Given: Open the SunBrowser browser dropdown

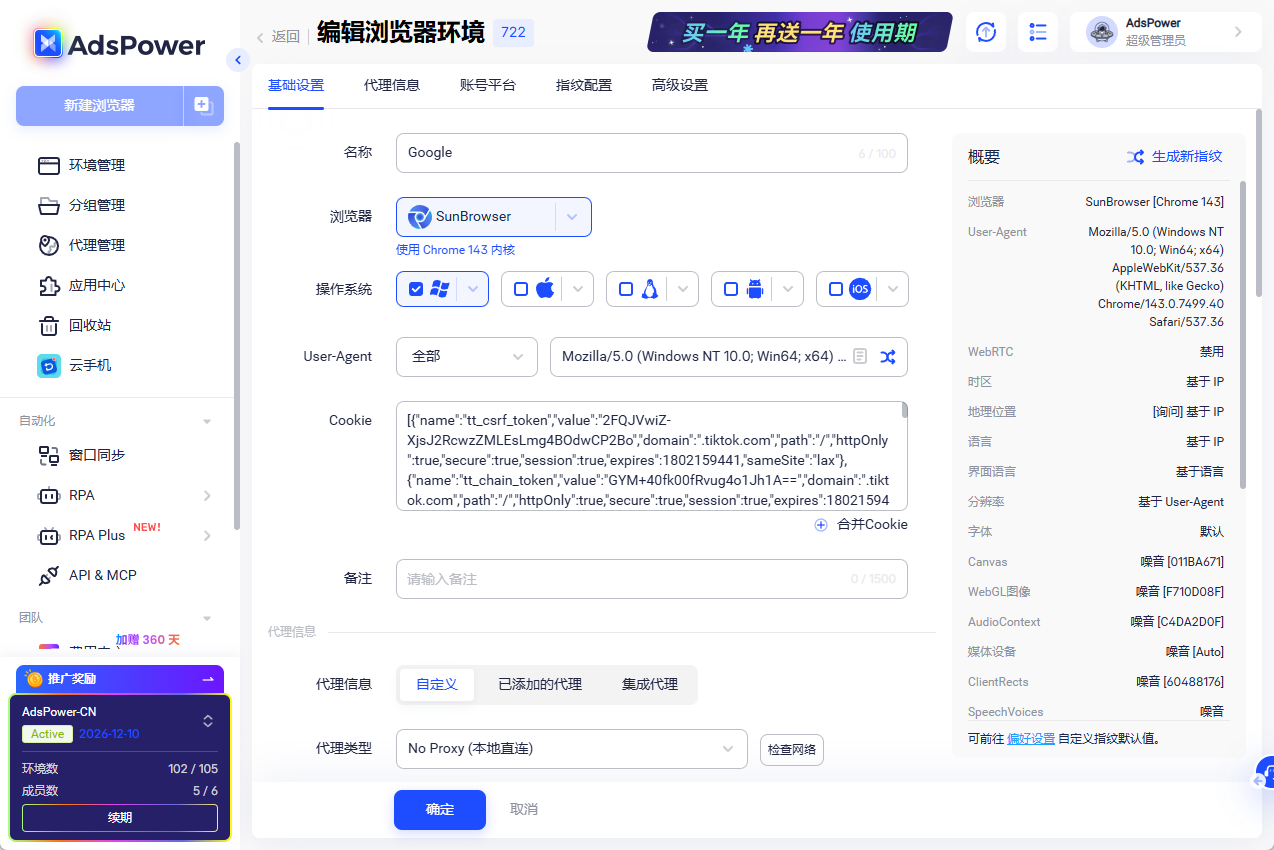Looking at the screenshot, I should click(571, 216).
